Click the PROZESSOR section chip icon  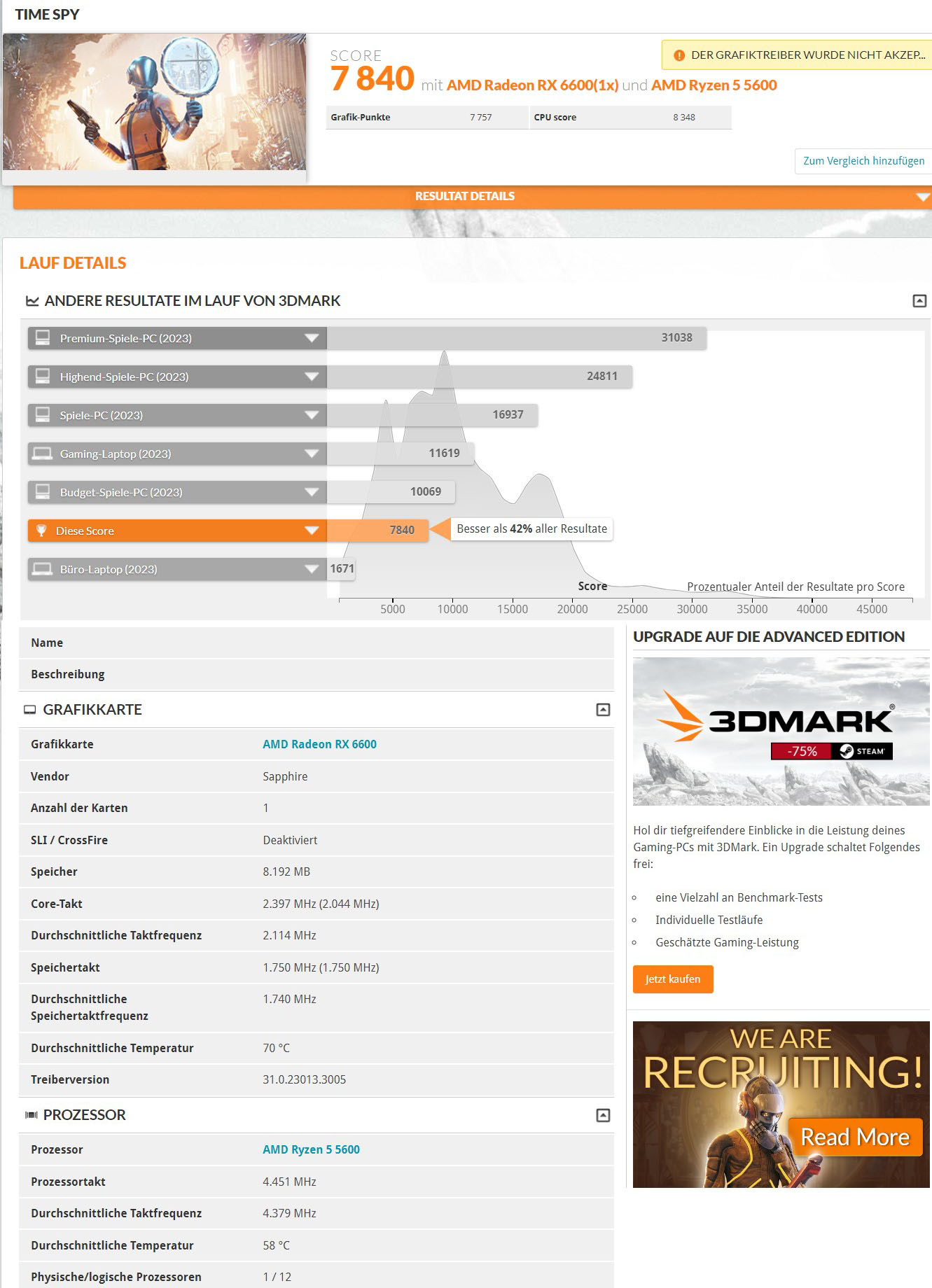(x=31, y=1115)
